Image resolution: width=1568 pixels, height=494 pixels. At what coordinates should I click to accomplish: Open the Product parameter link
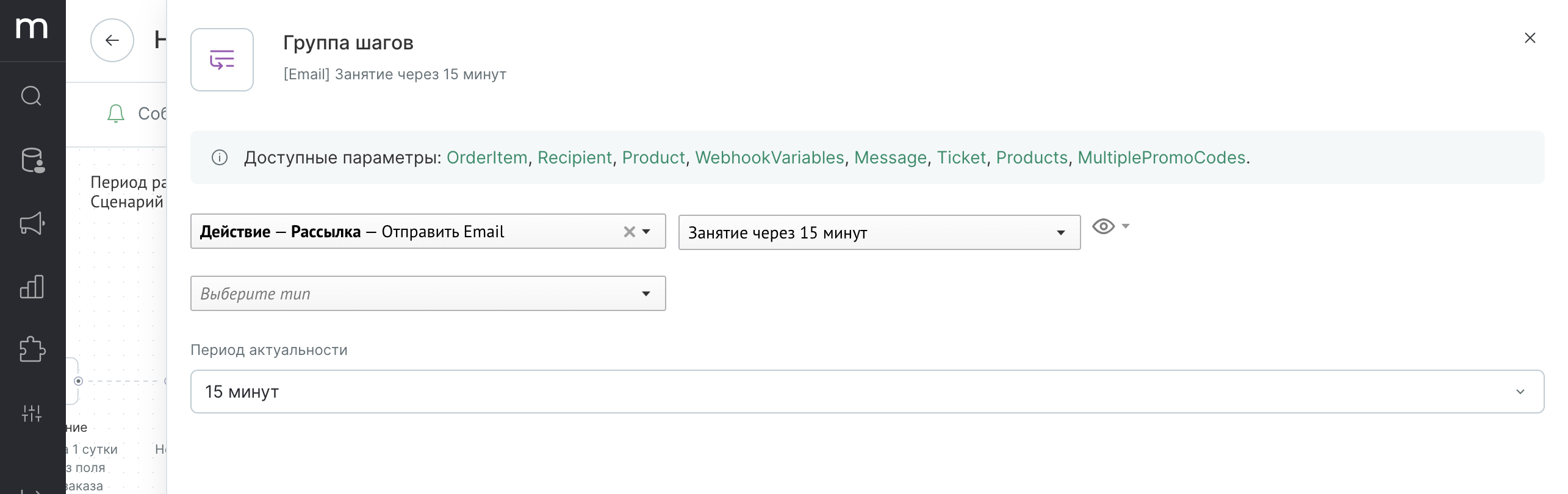point(653,157)
